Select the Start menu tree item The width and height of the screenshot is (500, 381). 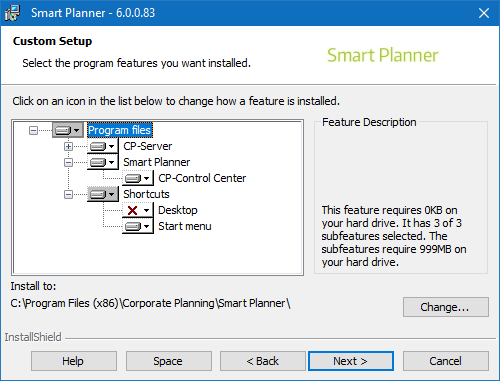pos(185,226)
